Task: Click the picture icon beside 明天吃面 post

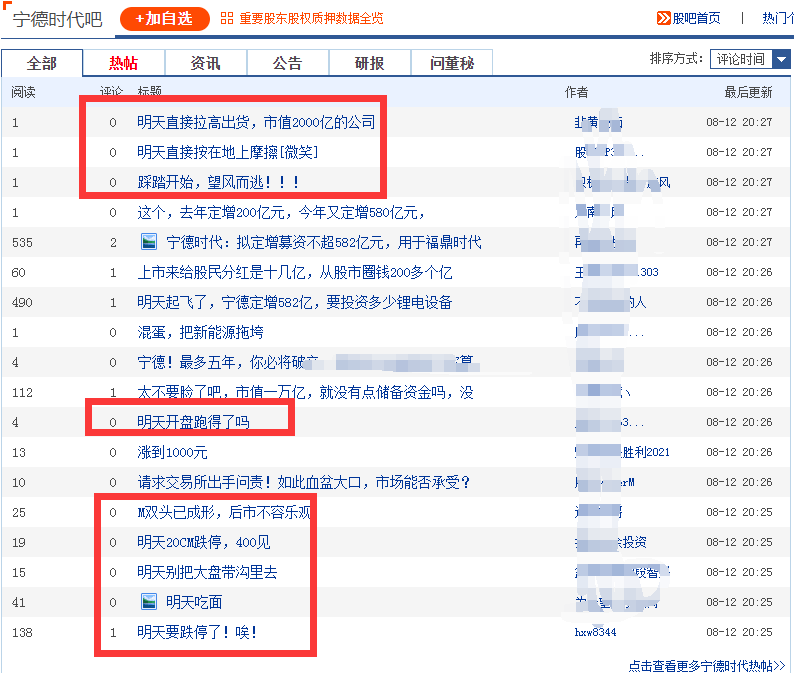Action: coord(149,602)
